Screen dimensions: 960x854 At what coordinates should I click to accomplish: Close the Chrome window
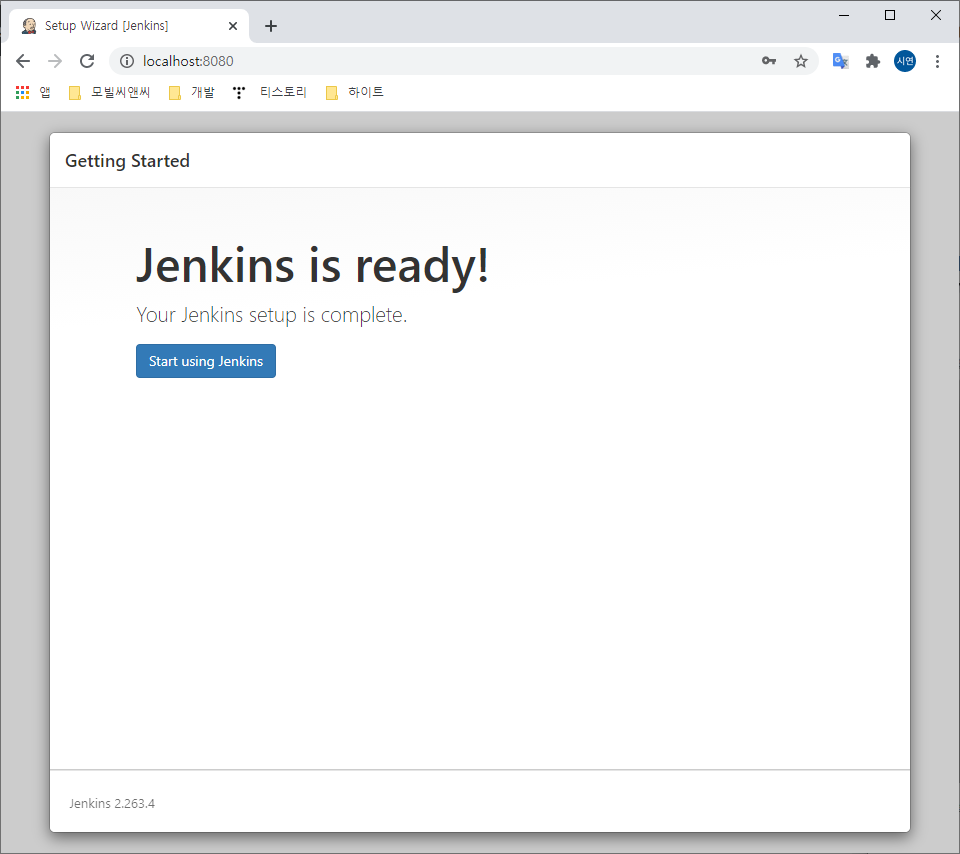tap(936, 15)
